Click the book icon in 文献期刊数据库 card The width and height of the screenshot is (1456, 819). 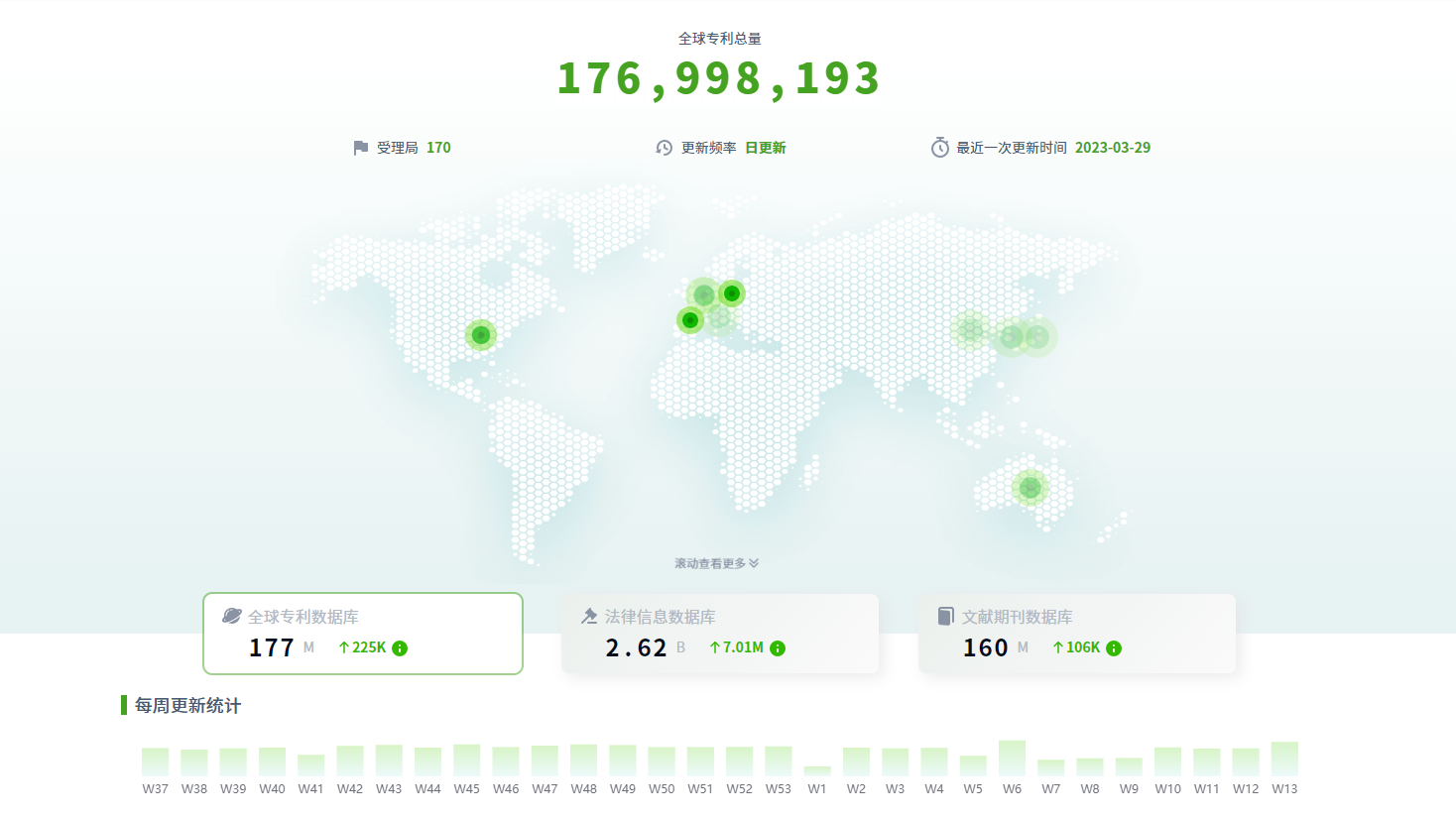pos(946,616)
